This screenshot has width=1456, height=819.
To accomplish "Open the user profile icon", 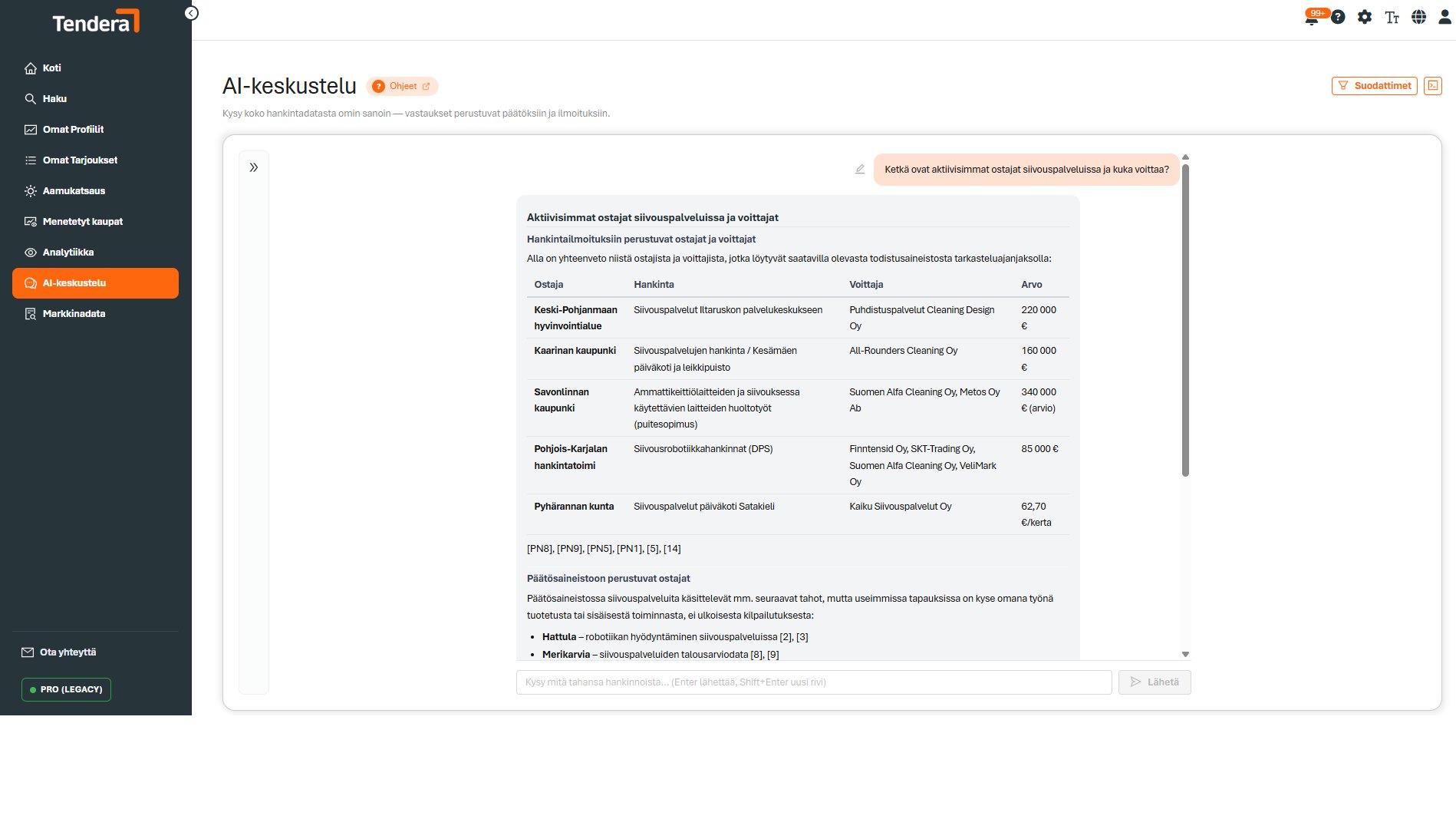I will pos(1445,17).
